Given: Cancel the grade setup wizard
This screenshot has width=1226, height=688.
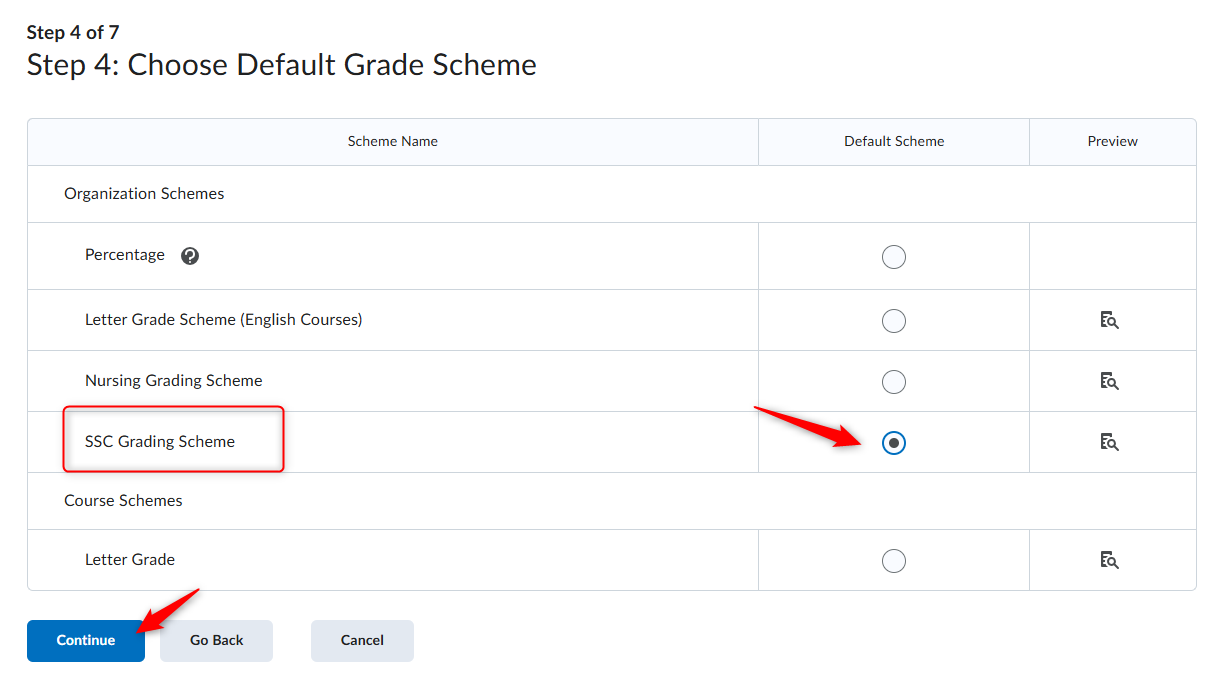Looking at the screenshot, I should (x=362, y=641).
